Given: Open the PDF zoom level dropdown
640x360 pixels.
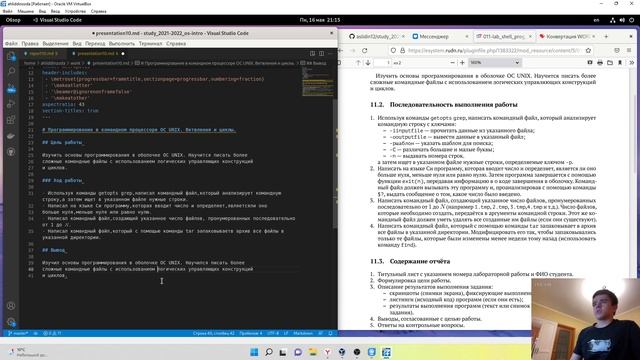Looking at the screenshot, I should pos(494,63).
